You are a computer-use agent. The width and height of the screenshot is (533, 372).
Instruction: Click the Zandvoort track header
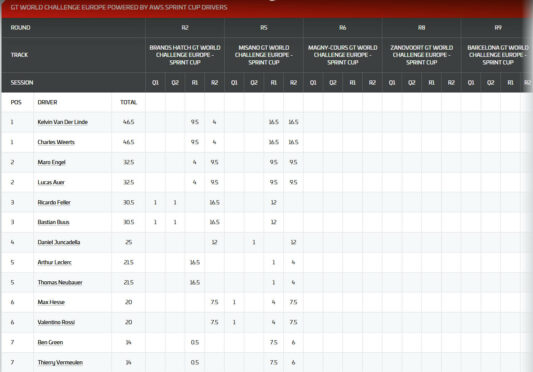coord(422,55)
